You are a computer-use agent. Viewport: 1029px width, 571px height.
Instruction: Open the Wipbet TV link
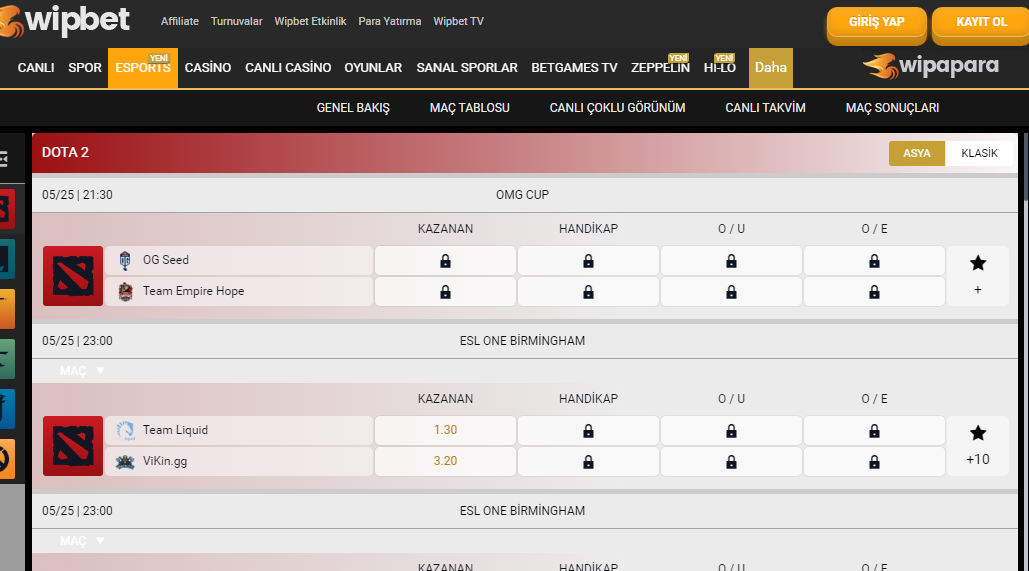click(x=459, y=21)
